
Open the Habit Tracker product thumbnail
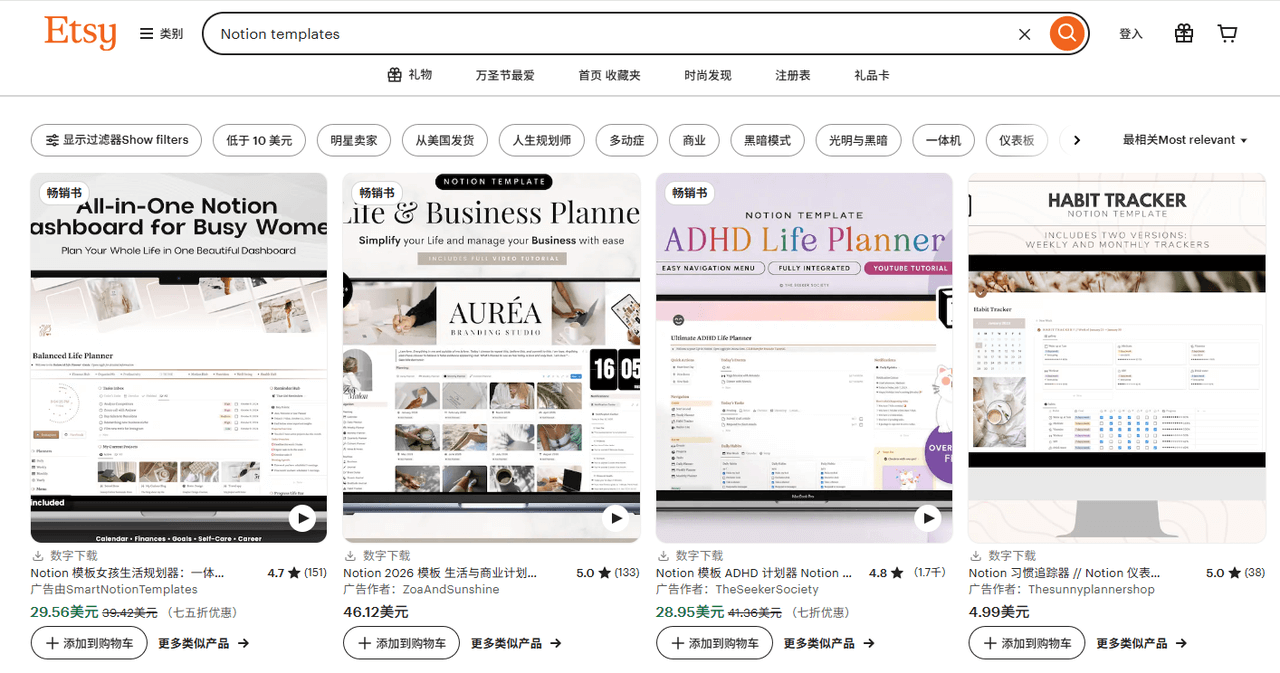[x=1116, y=357]
